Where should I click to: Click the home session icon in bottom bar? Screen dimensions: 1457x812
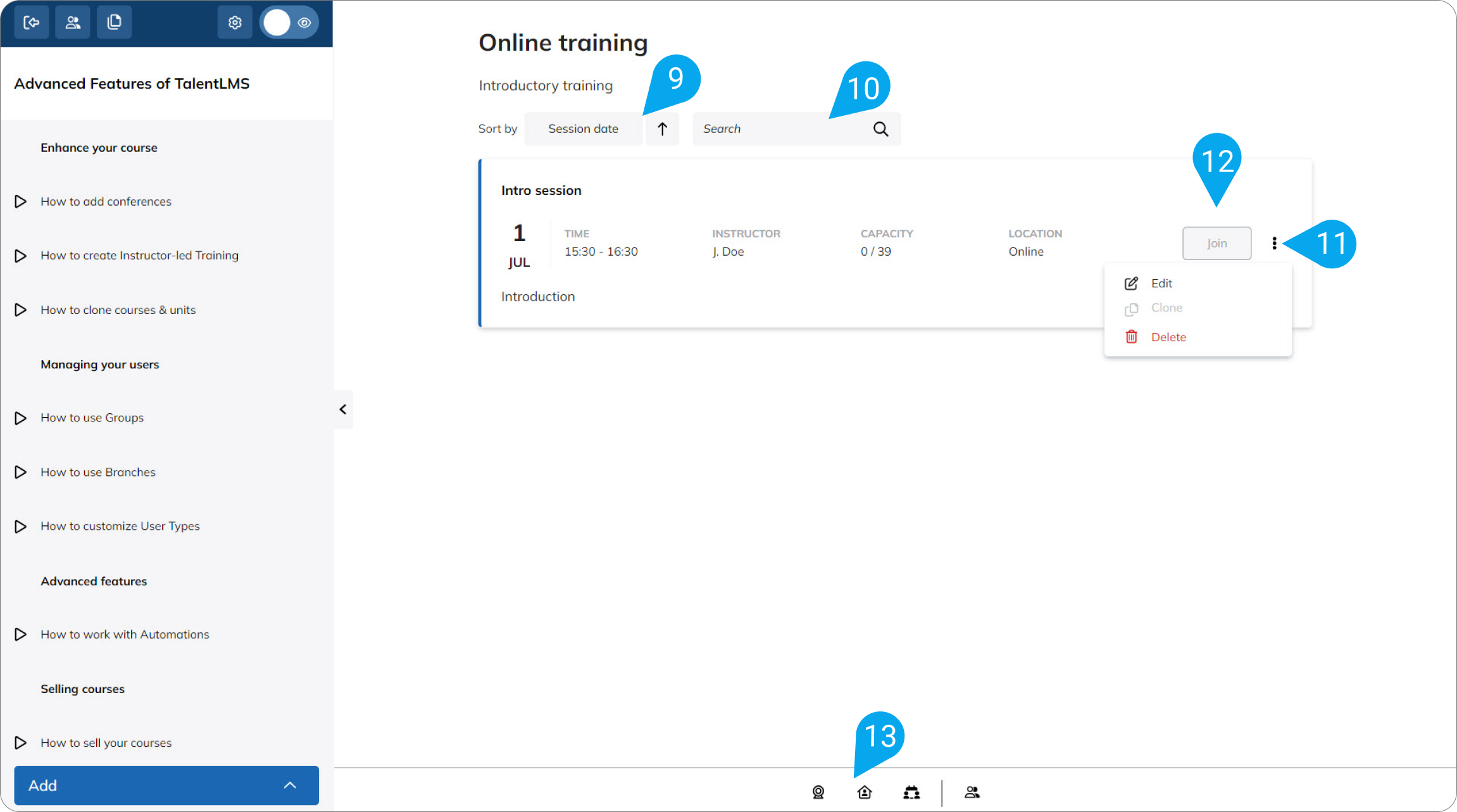865,792
